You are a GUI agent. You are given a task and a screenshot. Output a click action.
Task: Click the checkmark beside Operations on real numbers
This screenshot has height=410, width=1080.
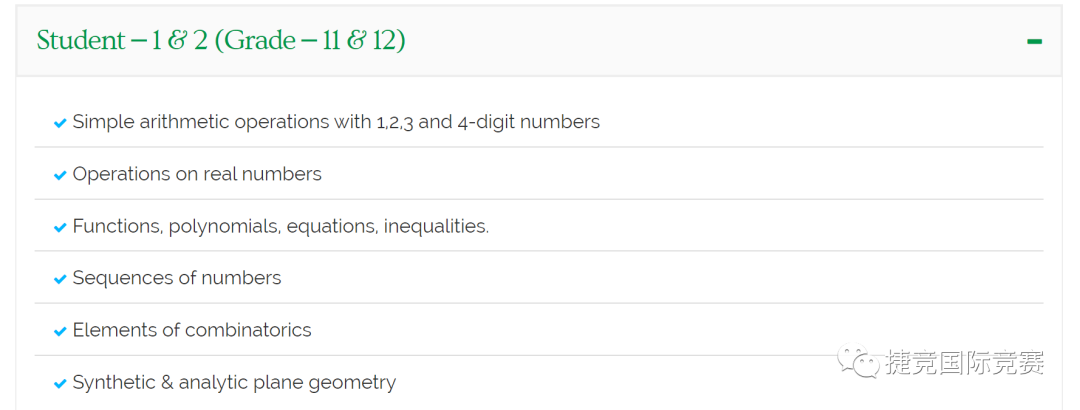click(x=60, y=176)
